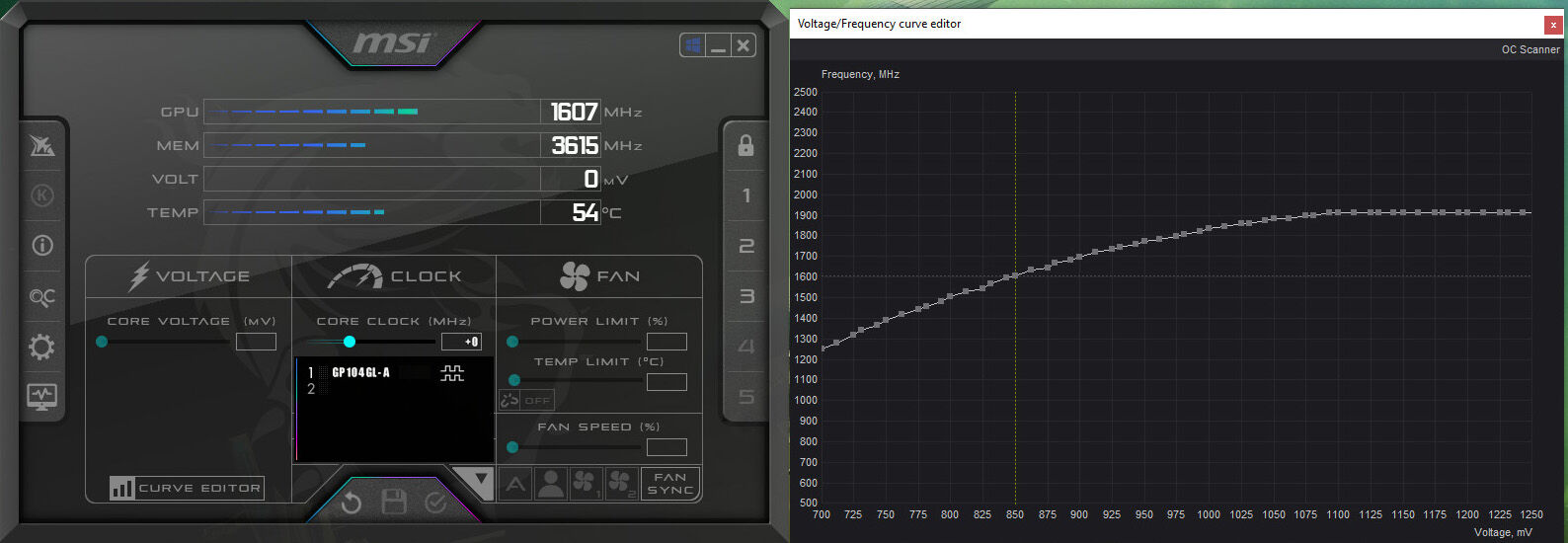The image size is (1568, 543).
Task: Click the MSI logo at top
Action: coord(393,42)
